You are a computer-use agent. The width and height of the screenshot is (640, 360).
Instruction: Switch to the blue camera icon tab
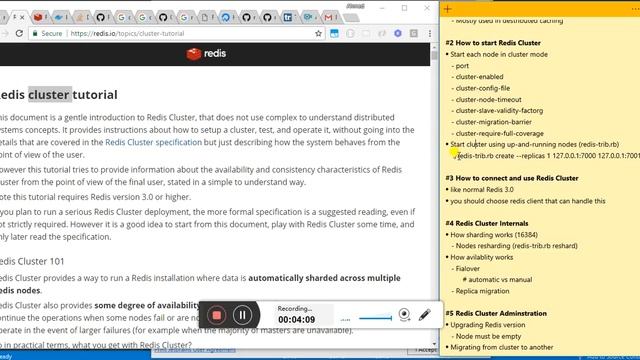point(308,17)
